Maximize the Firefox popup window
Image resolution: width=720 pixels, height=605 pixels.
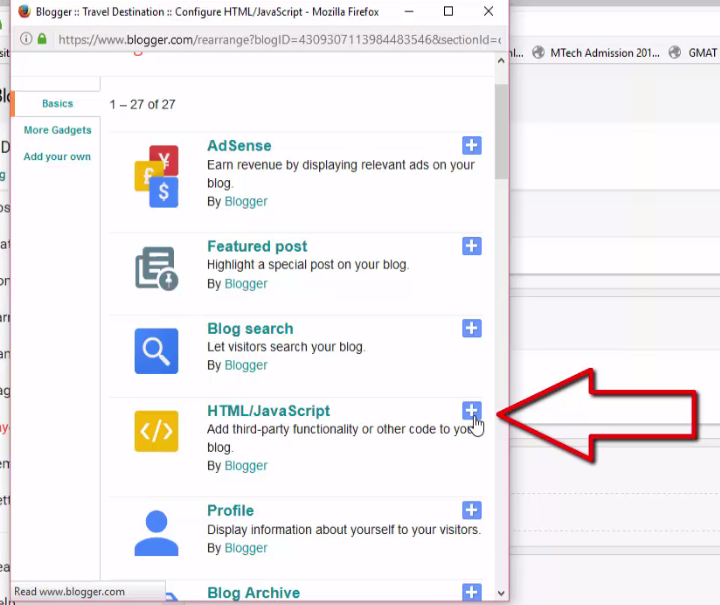click(x=449, y=11)
